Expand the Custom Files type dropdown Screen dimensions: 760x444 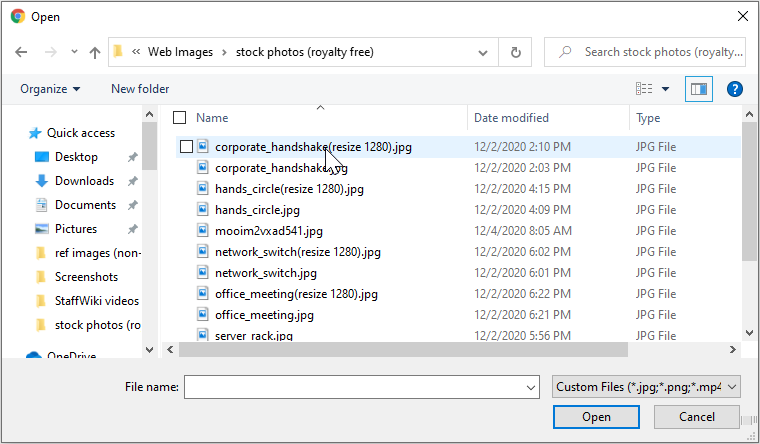pos(645,386)
